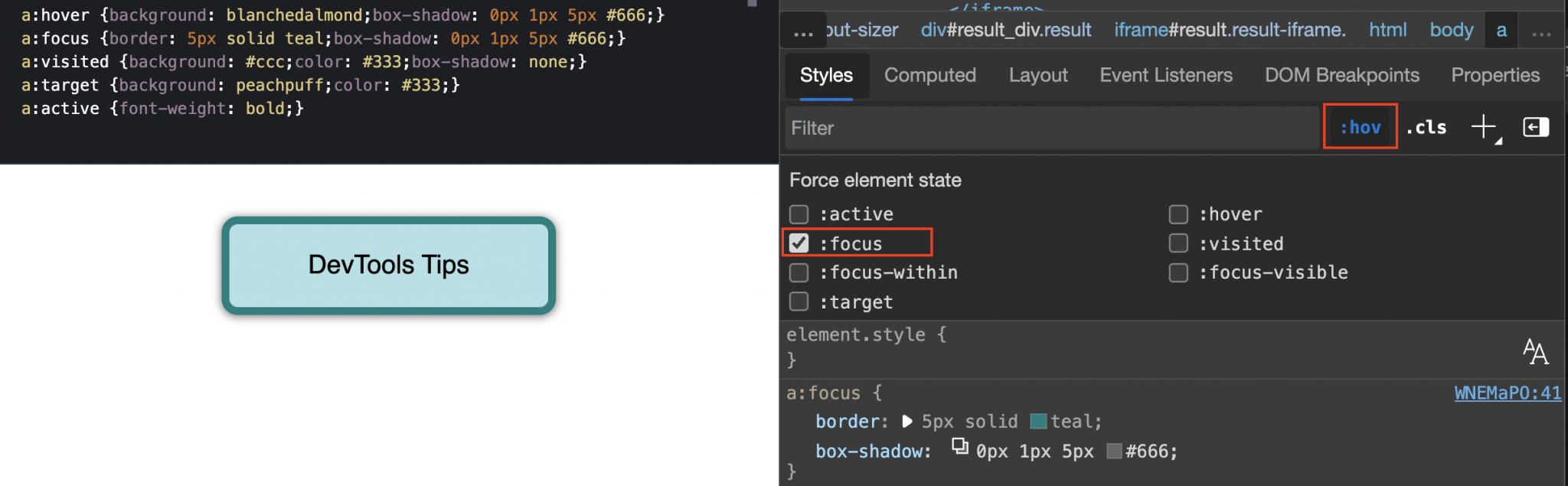
Task: Click the DevTools Tips link
Action: click(x=389, y=265)
